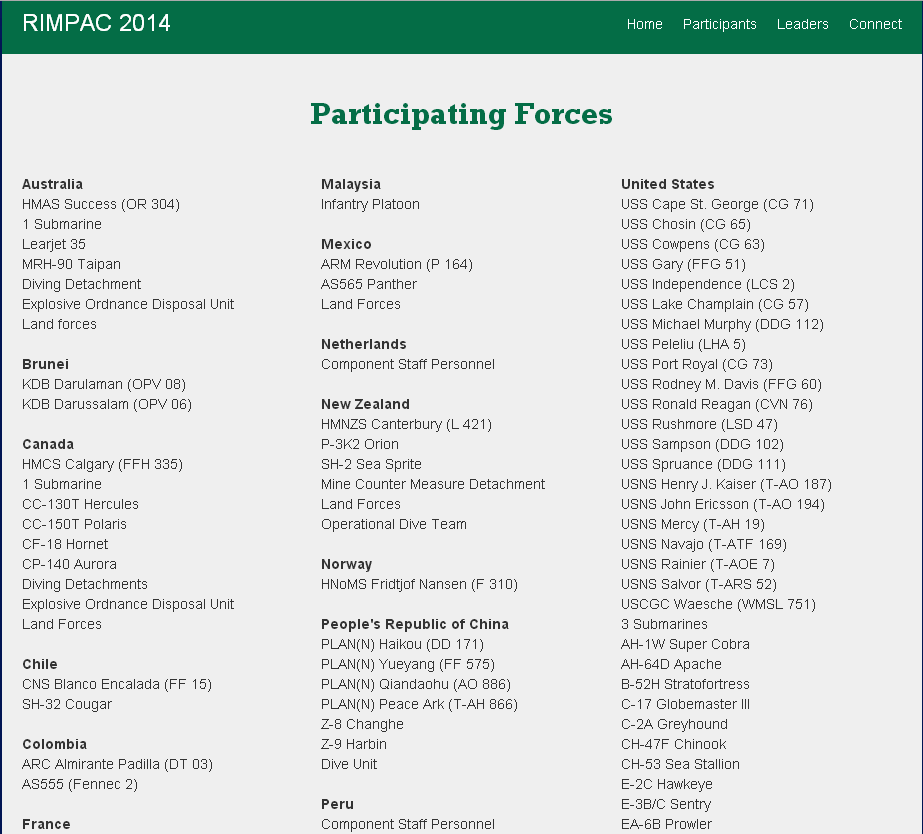The height and width of the screenshot is (834, 923).
Task: Click the RIMPAC 2014 site title
Action: pos(96,23)
